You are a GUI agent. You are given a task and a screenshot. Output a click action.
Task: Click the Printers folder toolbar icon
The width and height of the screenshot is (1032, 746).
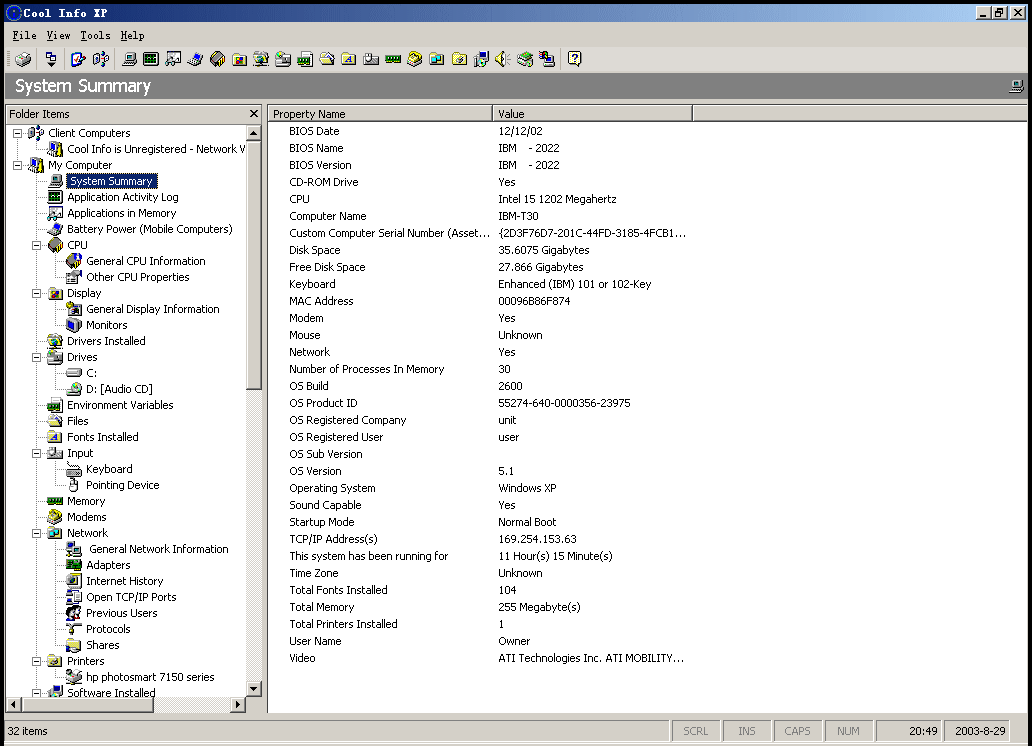459,59
